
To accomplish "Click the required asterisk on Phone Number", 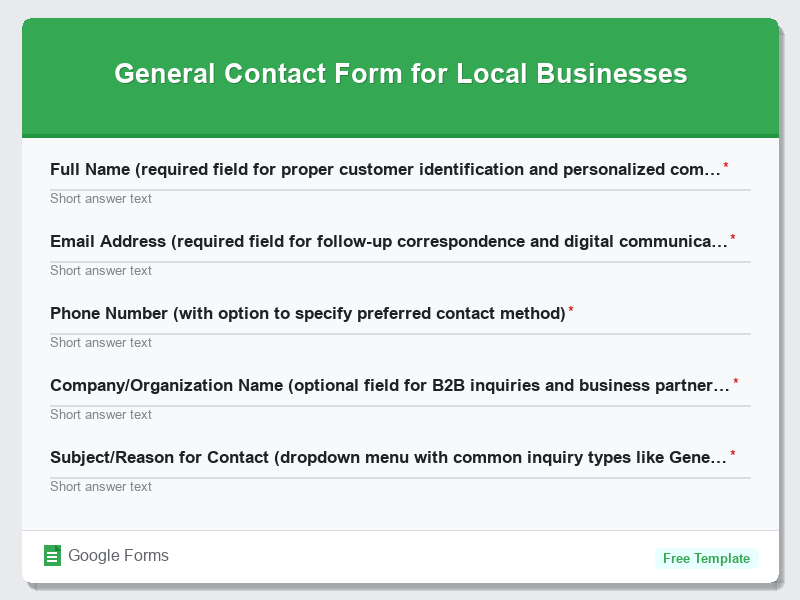I will point(571,309).
